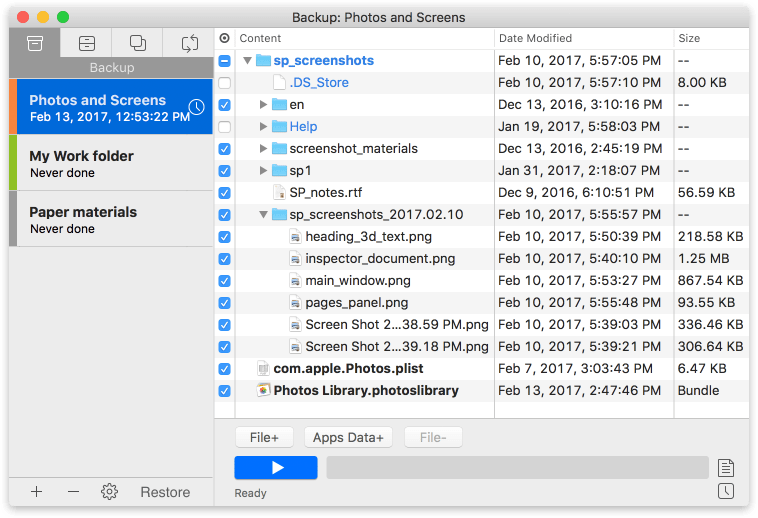This screenshot has height=518, width=758.
Task: Expand the en folder
Action: click(x=263, y=104)
